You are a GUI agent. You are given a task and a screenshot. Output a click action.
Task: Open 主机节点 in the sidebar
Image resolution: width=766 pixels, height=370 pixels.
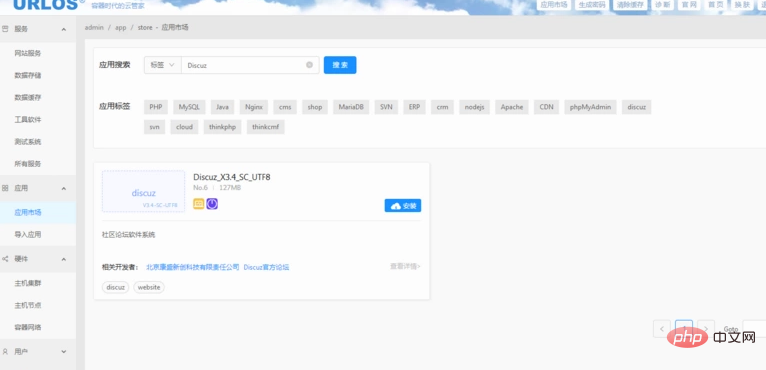point(28,305)
